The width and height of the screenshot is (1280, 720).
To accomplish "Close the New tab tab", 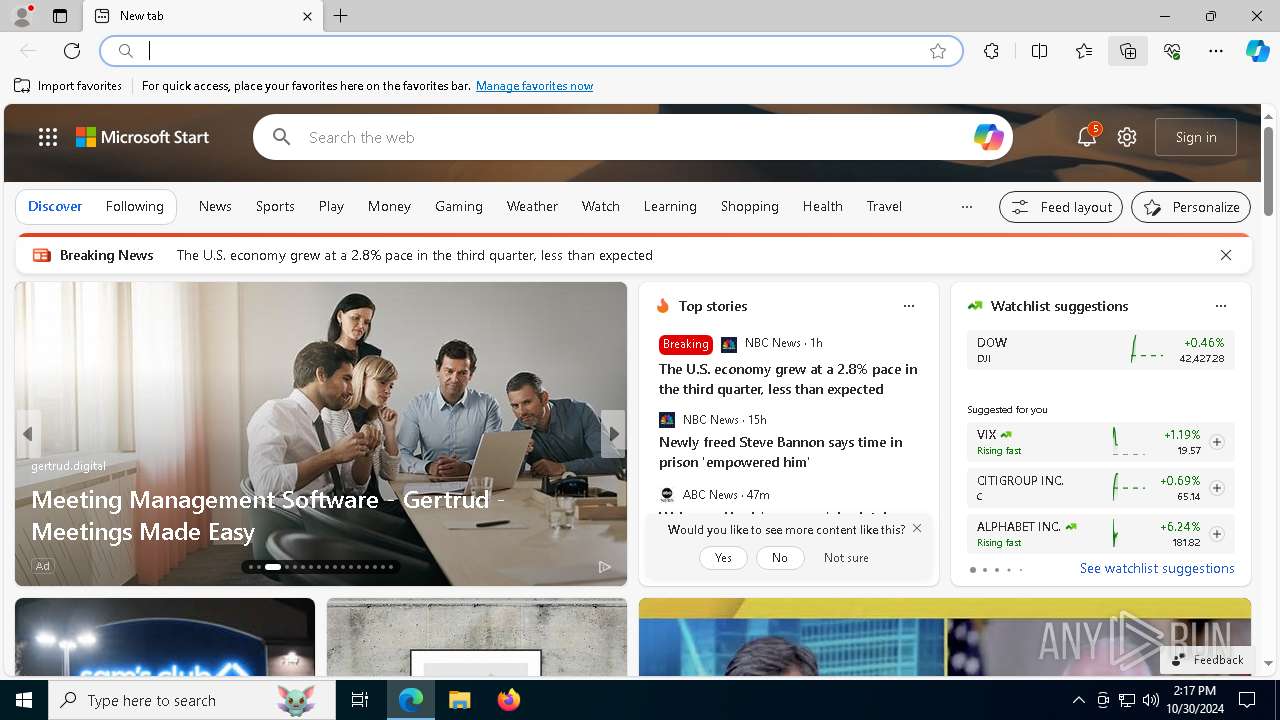I will click(307, 16).
